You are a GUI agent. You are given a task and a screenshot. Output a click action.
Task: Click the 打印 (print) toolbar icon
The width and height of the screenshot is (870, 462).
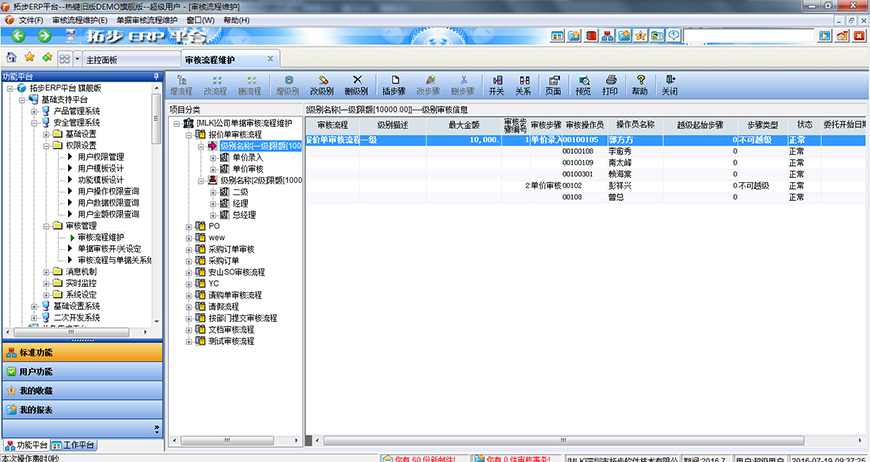(x=609, y=84)
